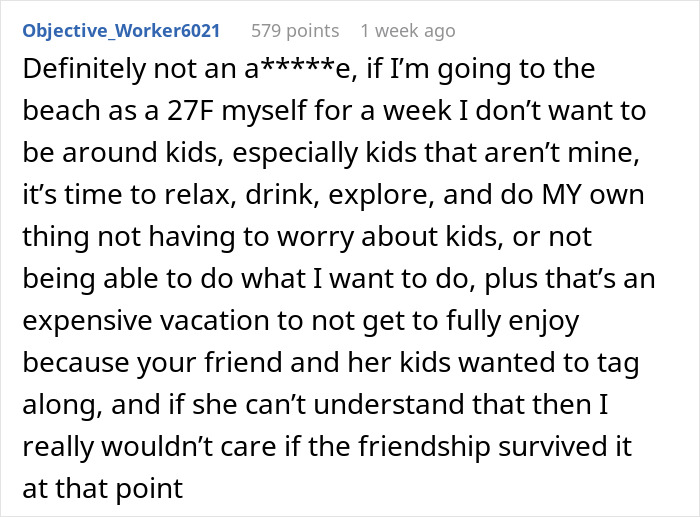The height and width of the screenshot is (517, 700).
Task: Click the word 'Definitely' starting the comment
Action: click(x=84, y=69)
